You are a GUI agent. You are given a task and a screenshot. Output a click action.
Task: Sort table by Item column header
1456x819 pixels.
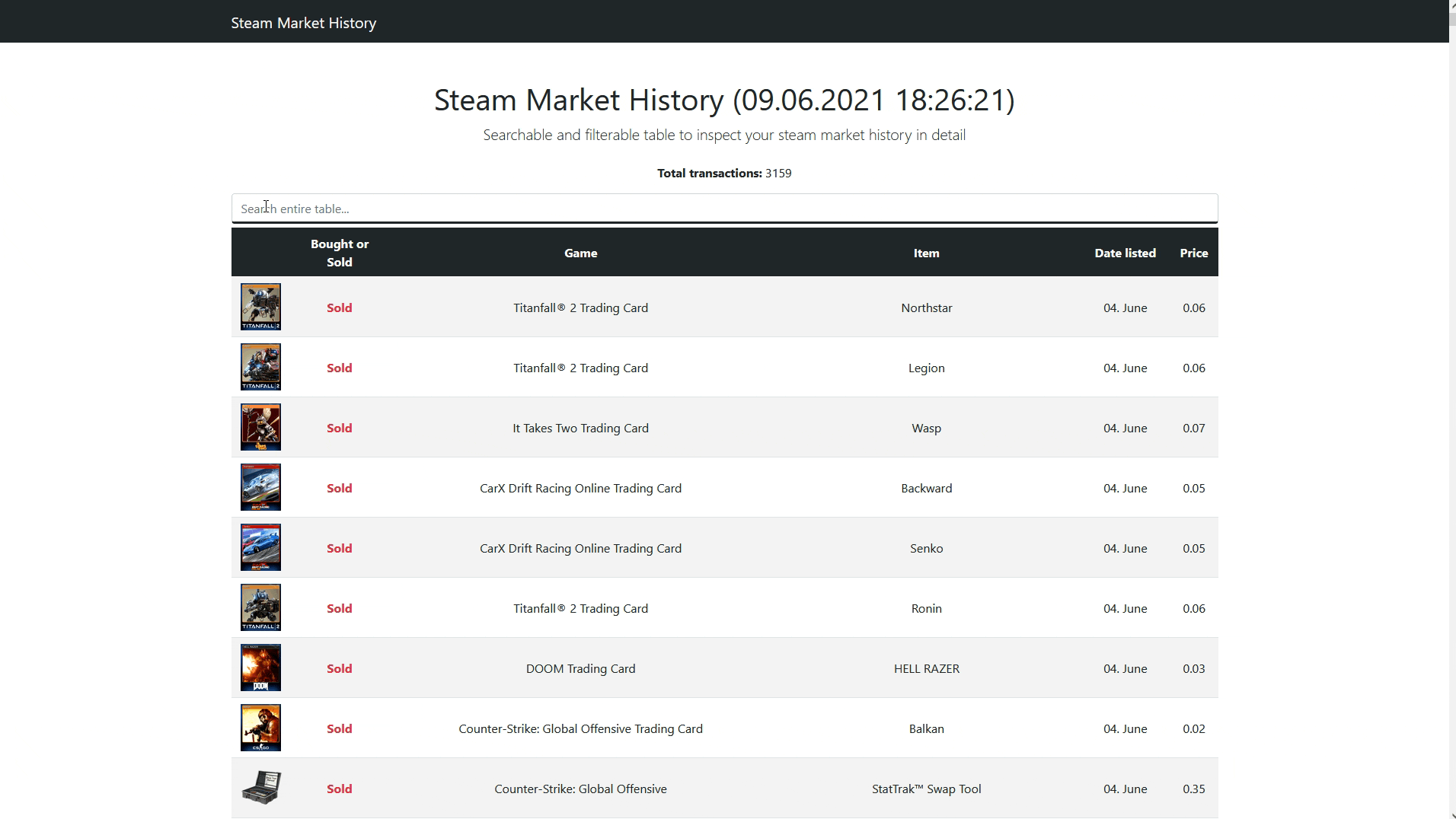(926, 253)
